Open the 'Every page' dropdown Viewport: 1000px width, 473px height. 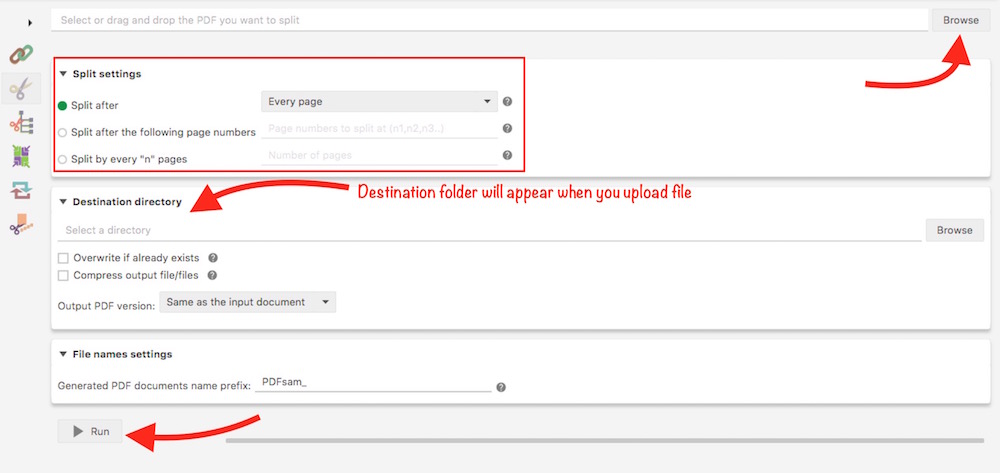tap(378, 101)
